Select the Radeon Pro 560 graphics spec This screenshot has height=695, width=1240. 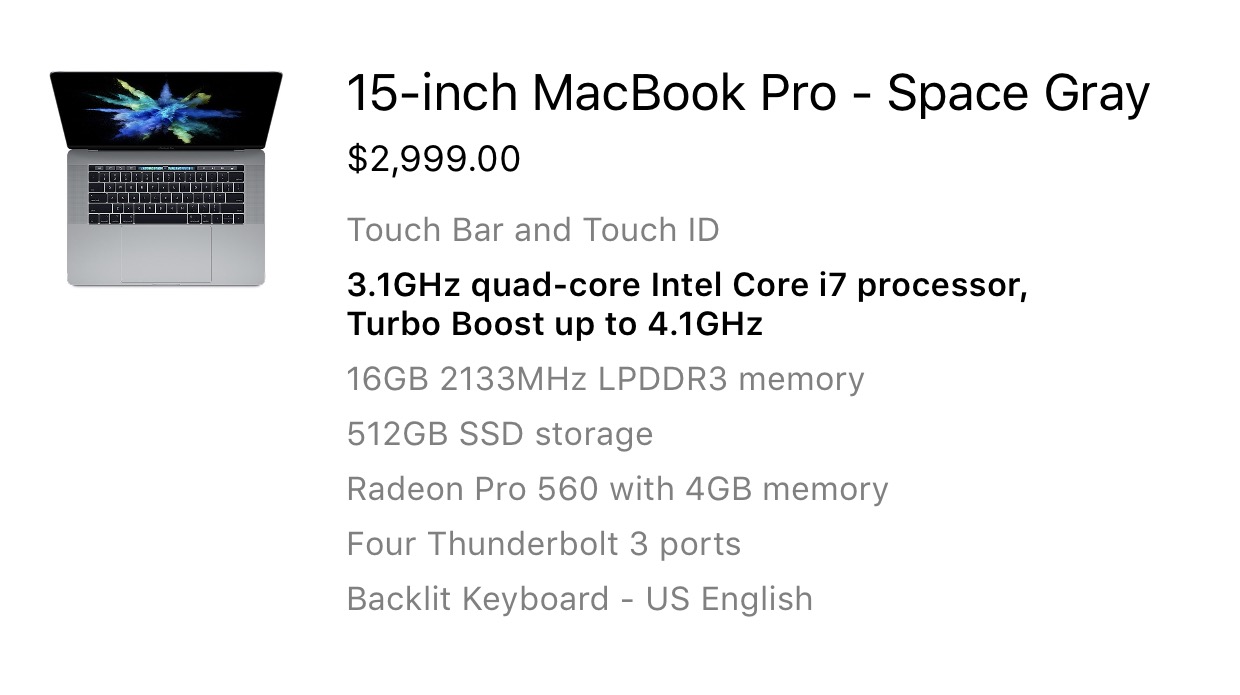[617, 490]
